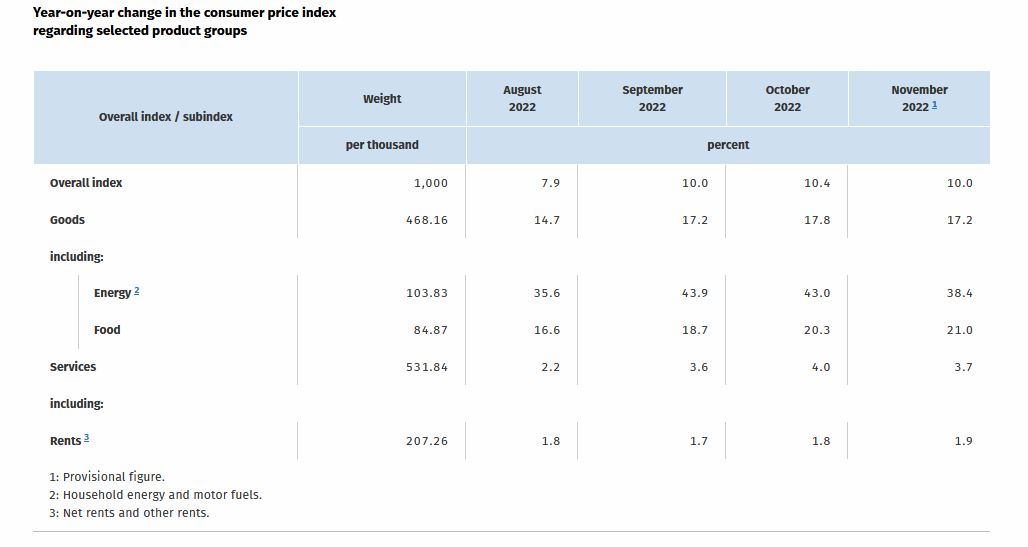1028x547 pixels.
Task: Open footnote 2 link next to Energy
Action: pyautogui.click(x=136, y=291)
